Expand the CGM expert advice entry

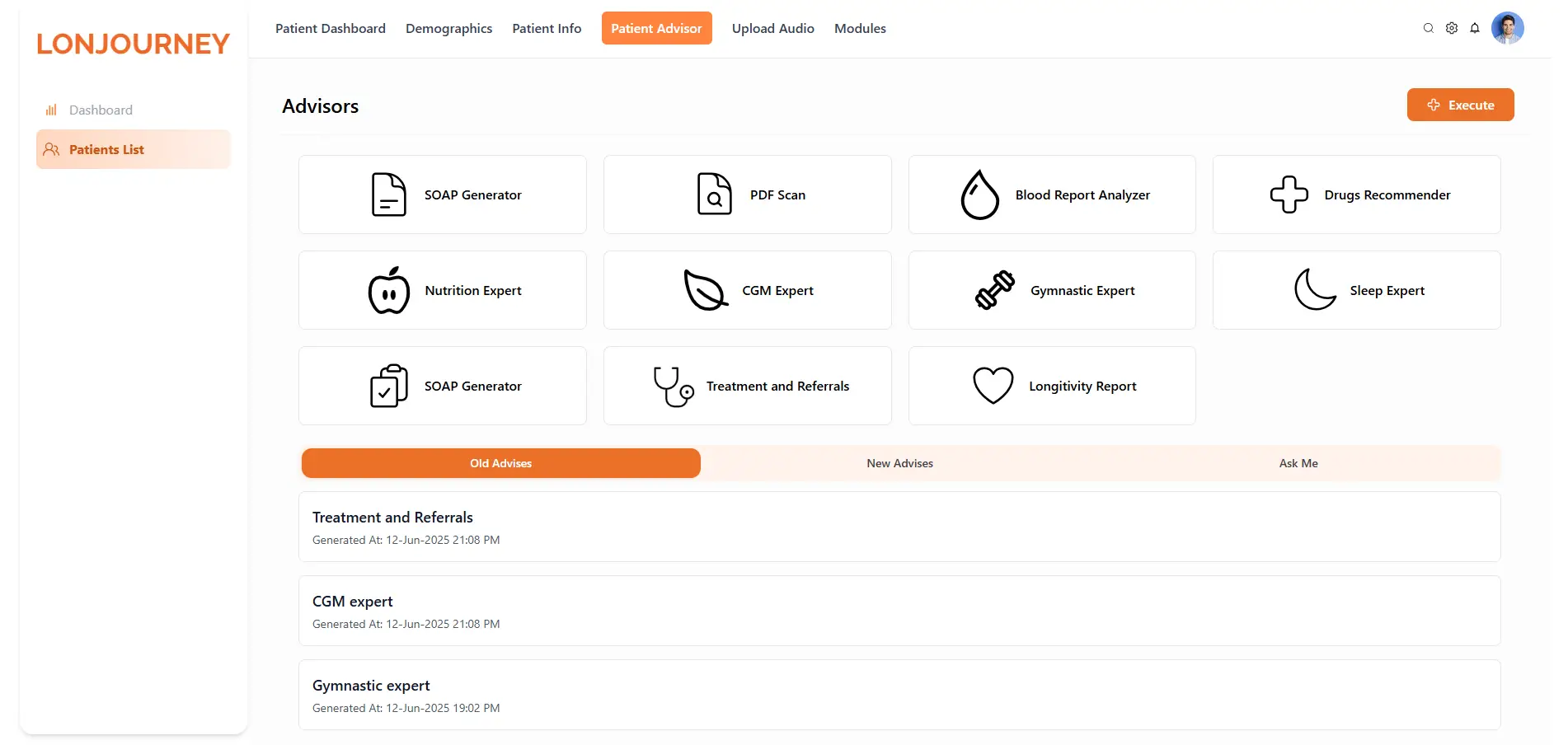pos(899,611)
